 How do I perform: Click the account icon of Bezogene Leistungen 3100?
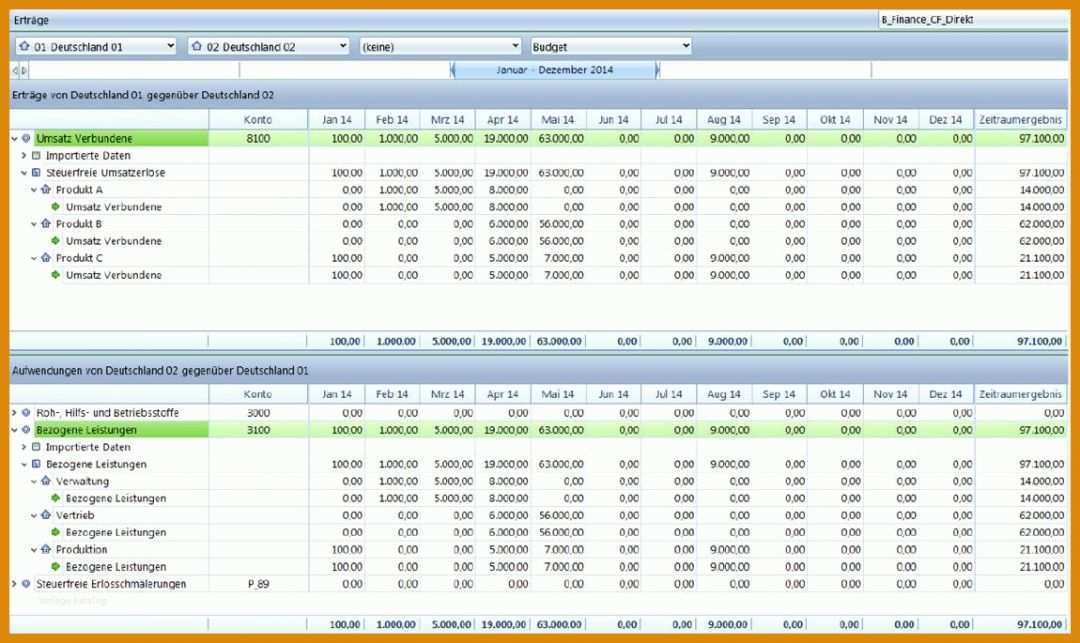[x=26, y=430]
